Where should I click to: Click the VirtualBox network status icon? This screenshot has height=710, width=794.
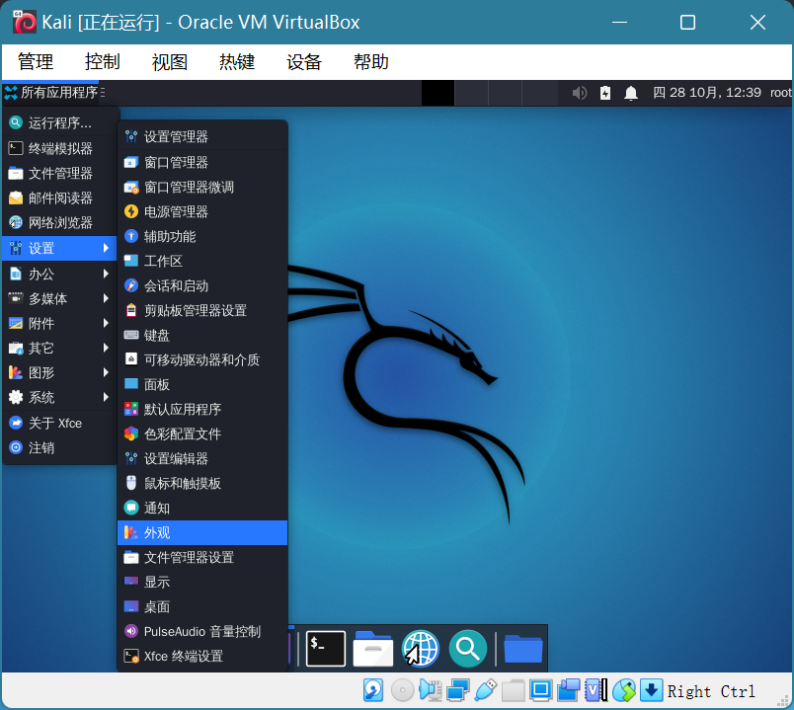pyautogui.click(x=458, y=690)
